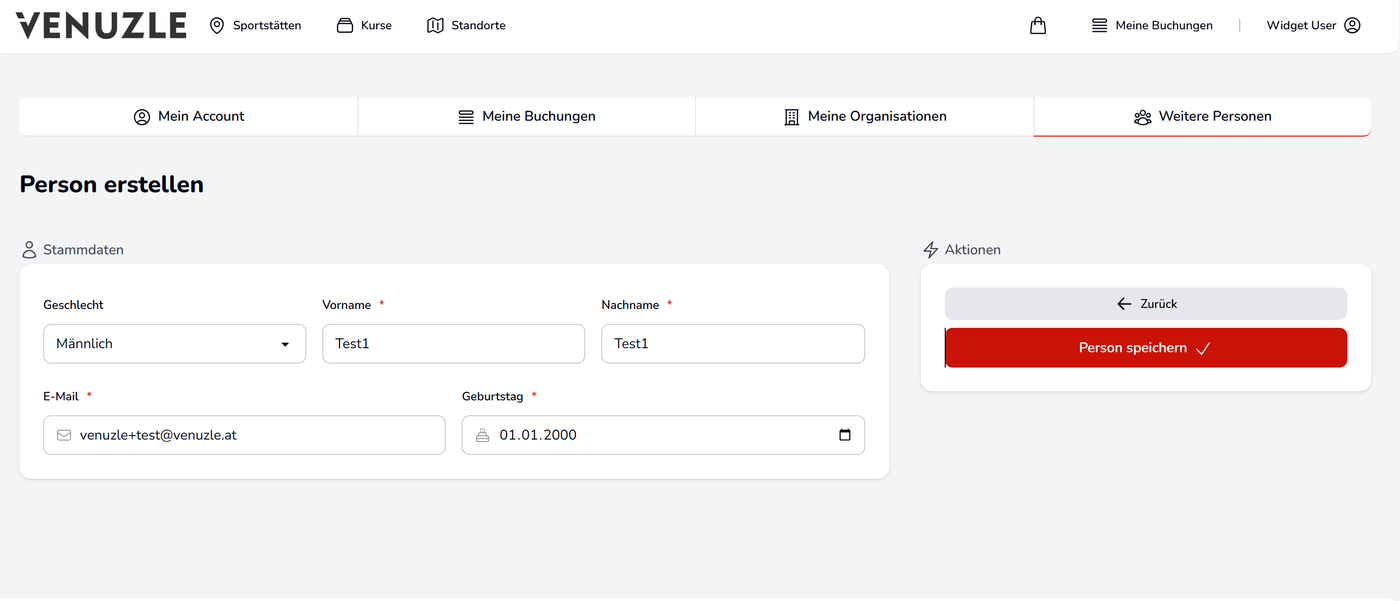1400x601 pixels.
Task: Click the left arrow icon on Zurück button
Action: tap(1124, 304)
